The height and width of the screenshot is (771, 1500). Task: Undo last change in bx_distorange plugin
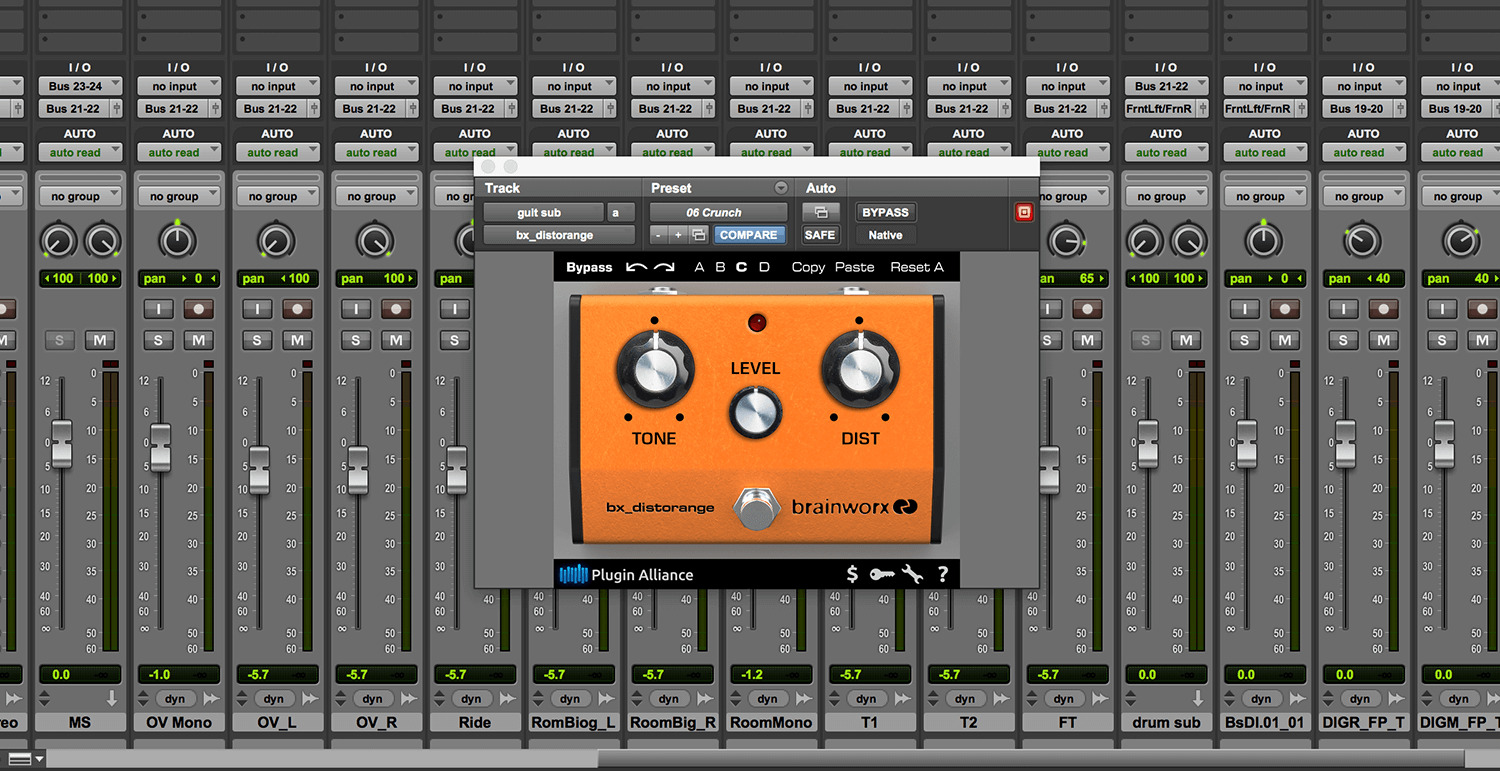[636, 267]
